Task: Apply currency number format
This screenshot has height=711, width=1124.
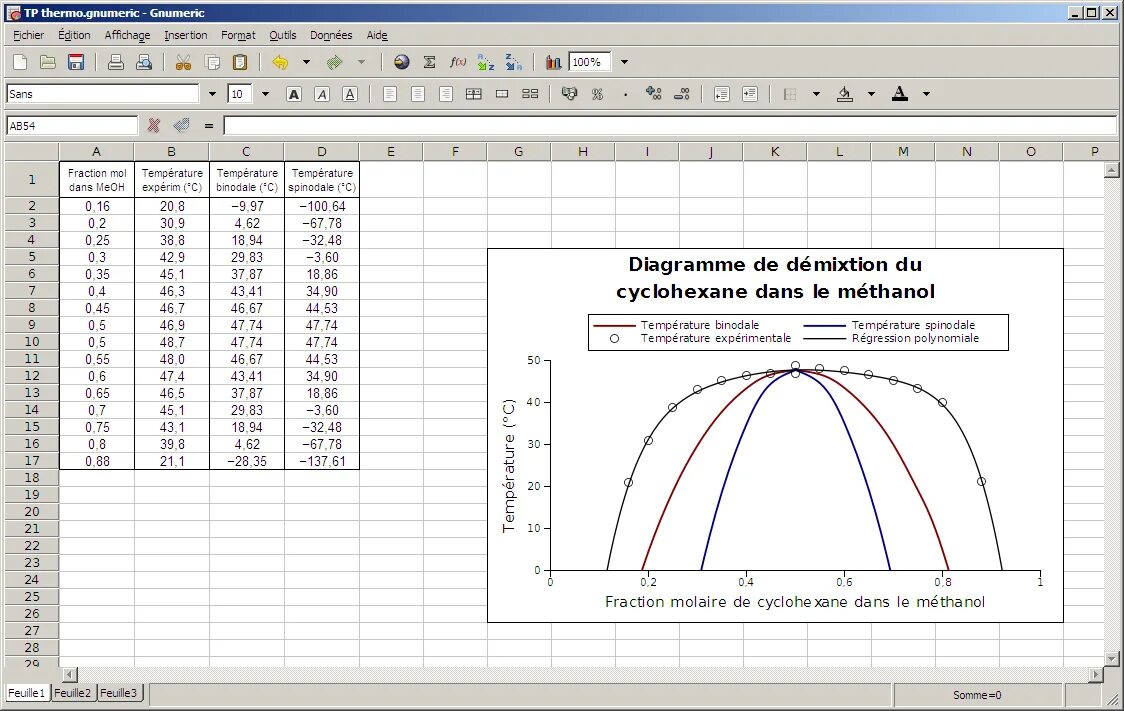Action: pos(569,94)
